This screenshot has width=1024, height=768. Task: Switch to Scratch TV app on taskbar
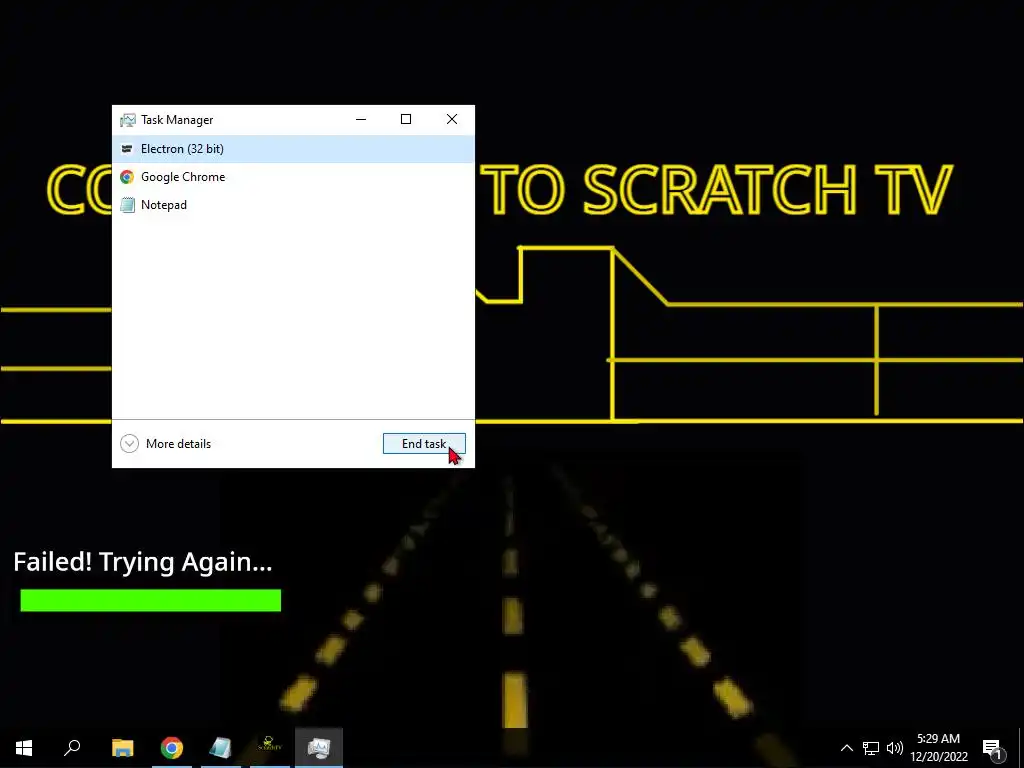coord(270,748)
